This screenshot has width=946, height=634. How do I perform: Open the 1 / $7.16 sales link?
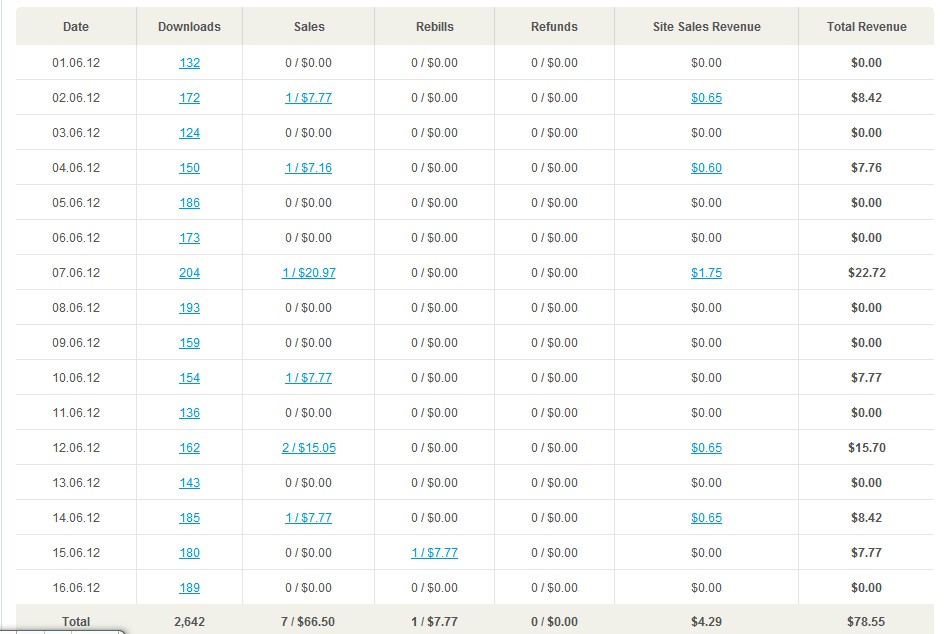pyautogui.click(x=308, y=168)
